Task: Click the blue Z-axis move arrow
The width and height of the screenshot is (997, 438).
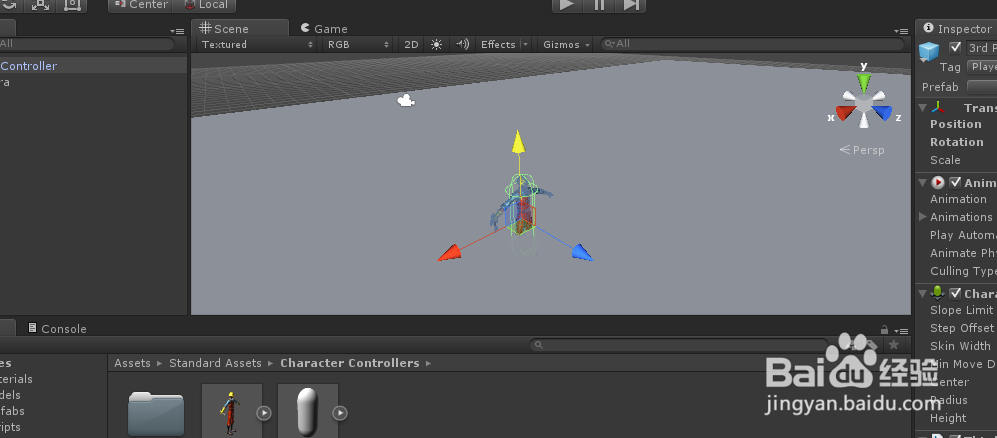Action: click(582, 252)
